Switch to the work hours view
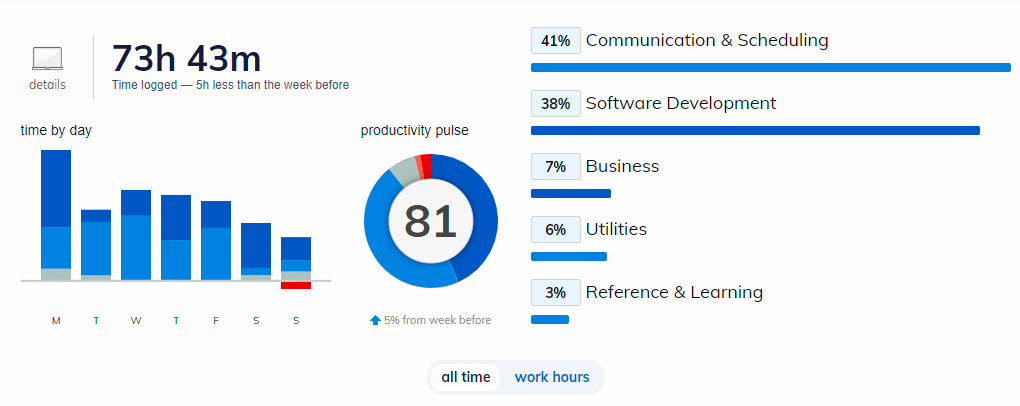 pos(552,377)
